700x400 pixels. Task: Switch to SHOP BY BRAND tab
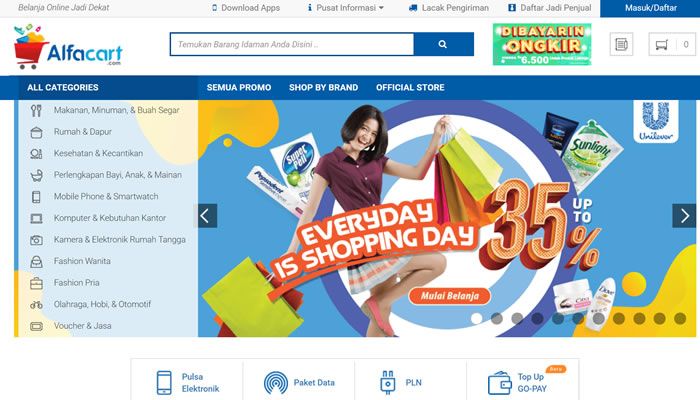(323, 88)
